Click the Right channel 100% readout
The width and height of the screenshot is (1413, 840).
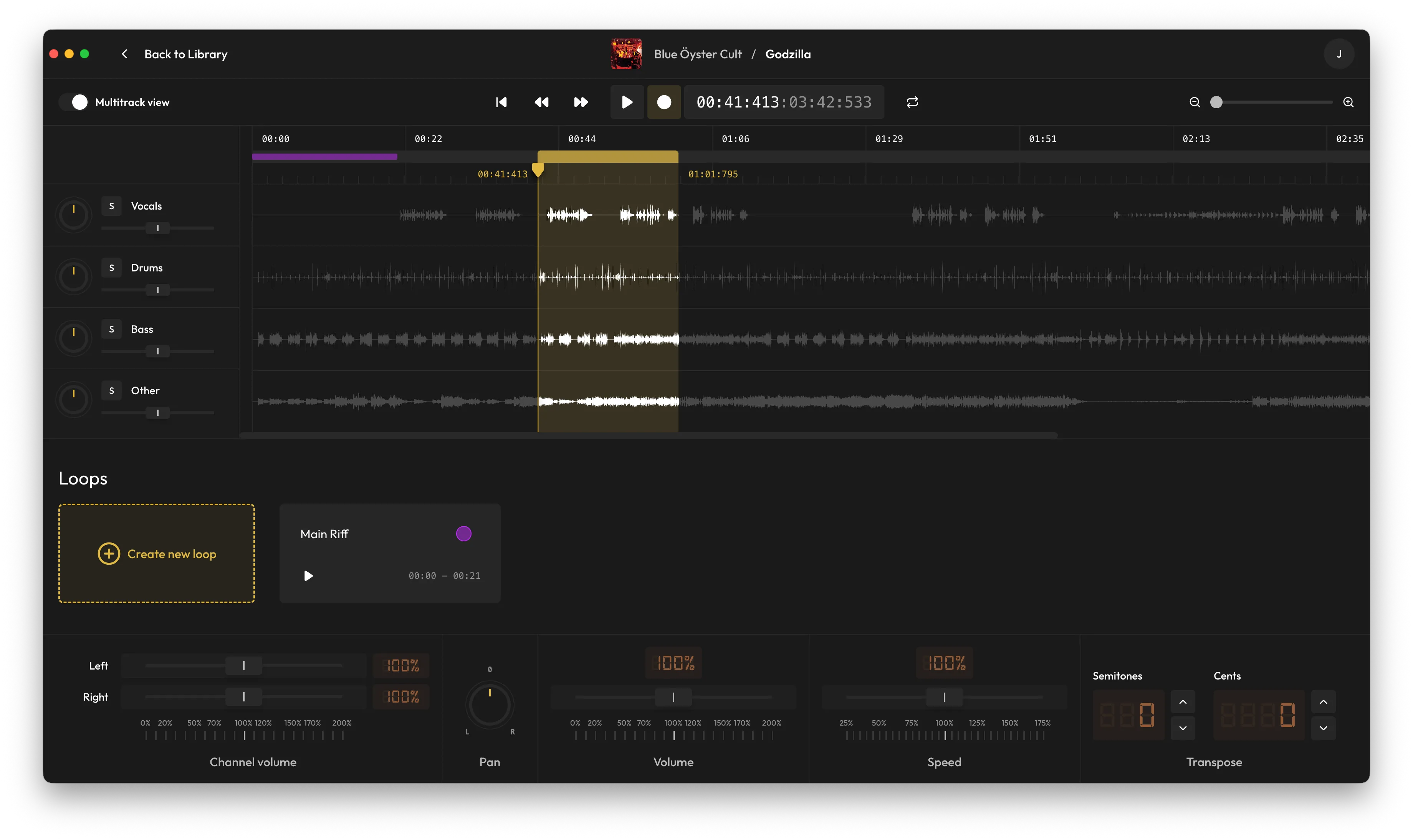click(401, 697)
